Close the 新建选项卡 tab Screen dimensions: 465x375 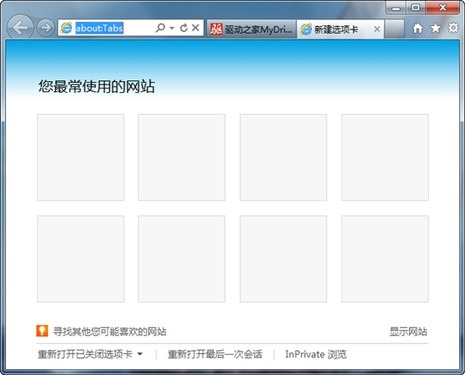point(377,29)
